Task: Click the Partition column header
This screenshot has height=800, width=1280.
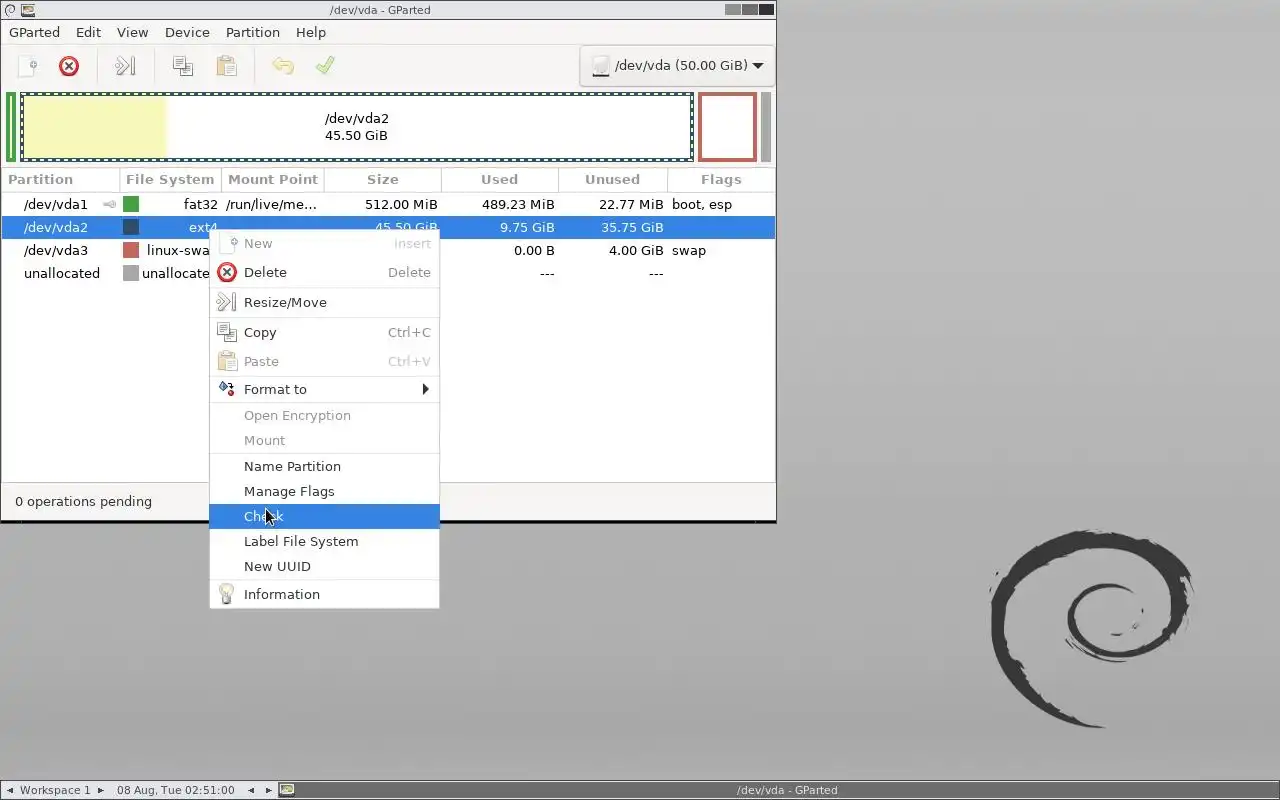Action: click(61, 180)
